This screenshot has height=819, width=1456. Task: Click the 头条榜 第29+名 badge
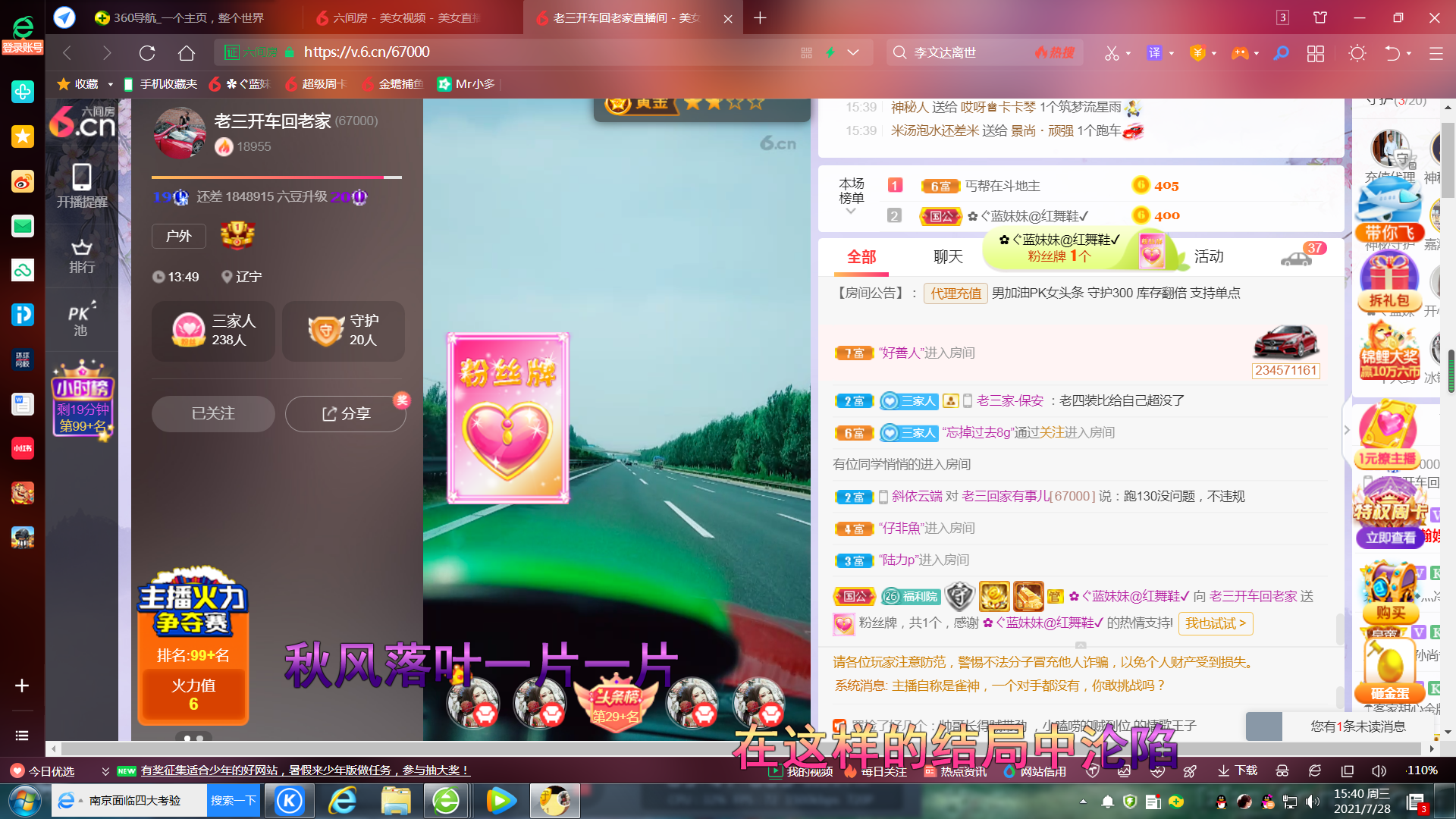[617, 704]
